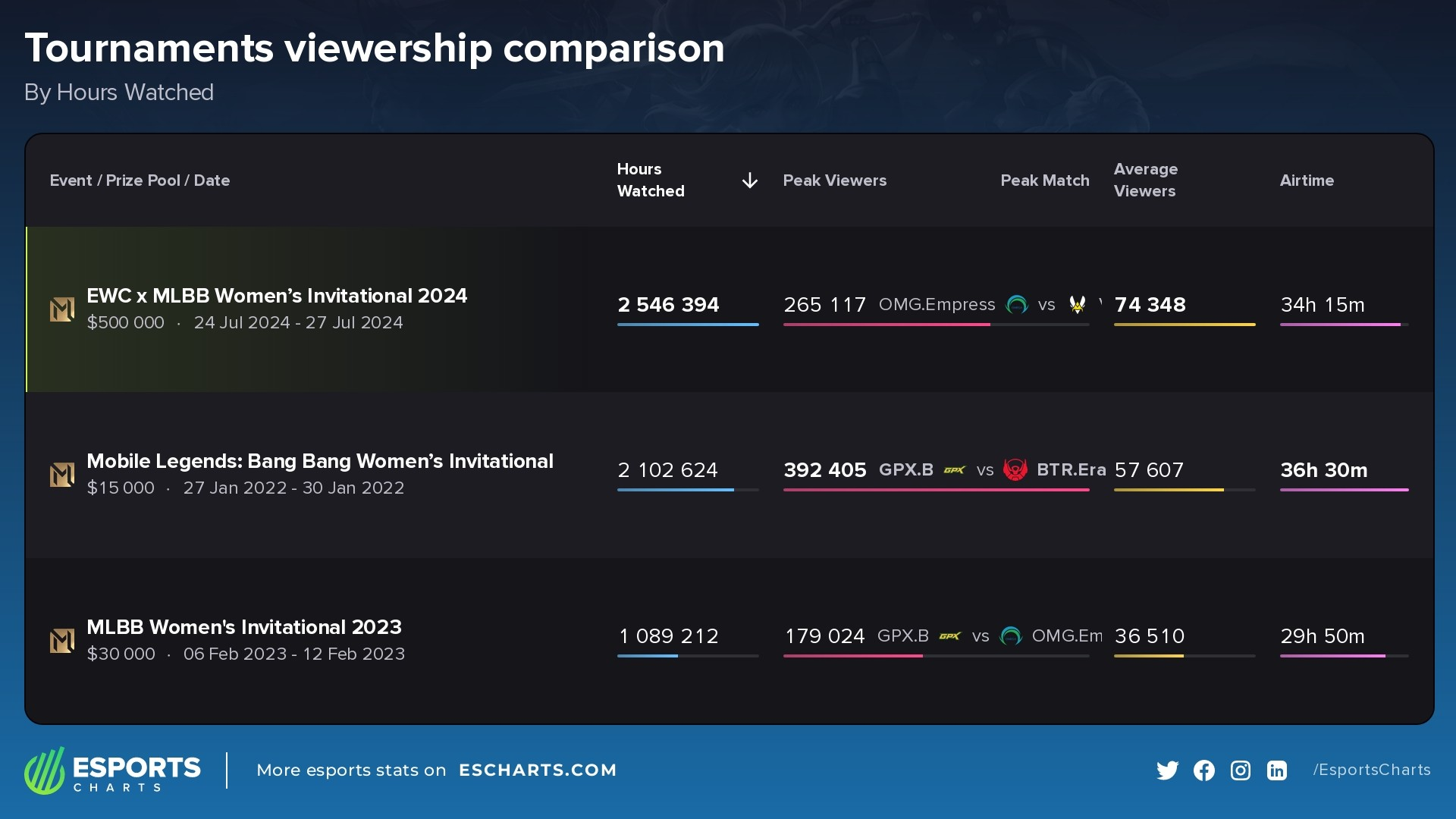This screenshot has height=819, width=1456.
Task: Toggle sort order on Peak Viewers column
Action: [834, 180]
